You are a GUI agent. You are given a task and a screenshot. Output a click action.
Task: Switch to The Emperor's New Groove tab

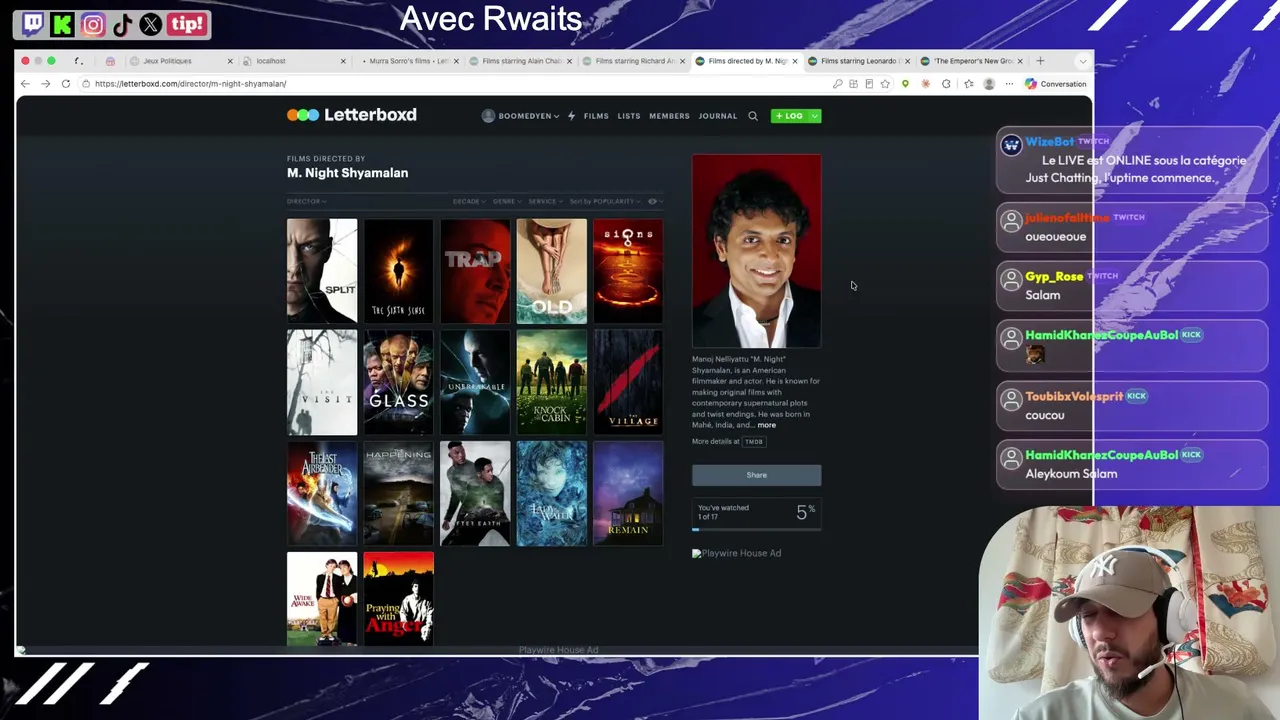[x=972, y=61]
